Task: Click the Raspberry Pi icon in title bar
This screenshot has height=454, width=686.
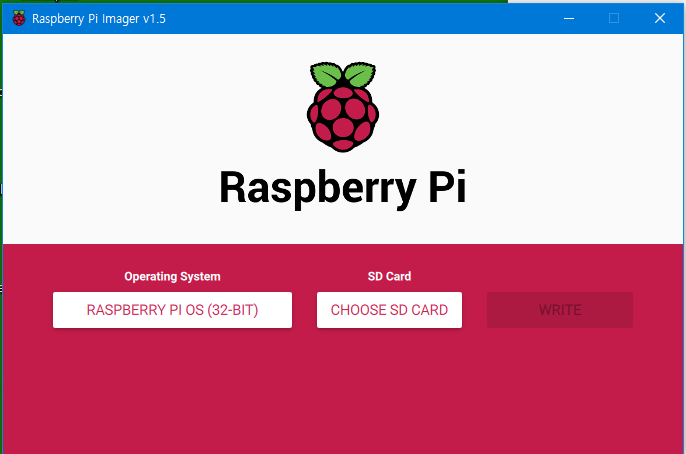Action: pos(19,18)
